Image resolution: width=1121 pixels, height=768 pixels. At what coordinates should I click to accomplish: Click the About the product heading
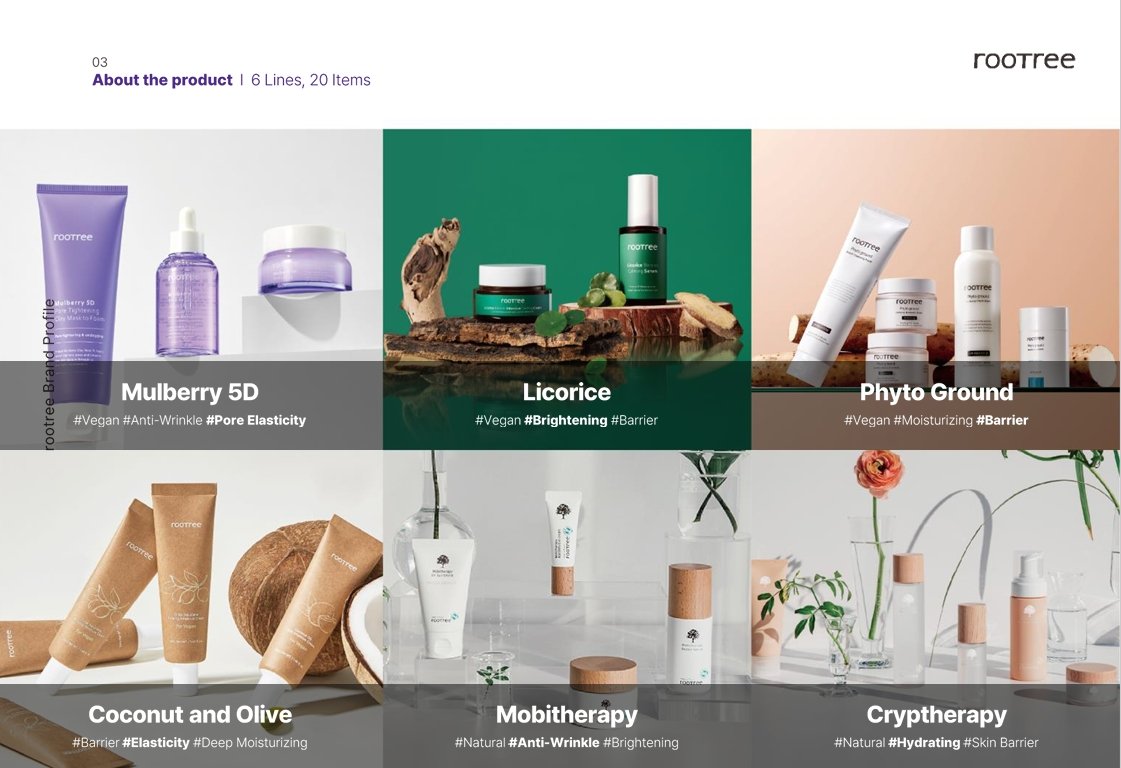[162, 80]
